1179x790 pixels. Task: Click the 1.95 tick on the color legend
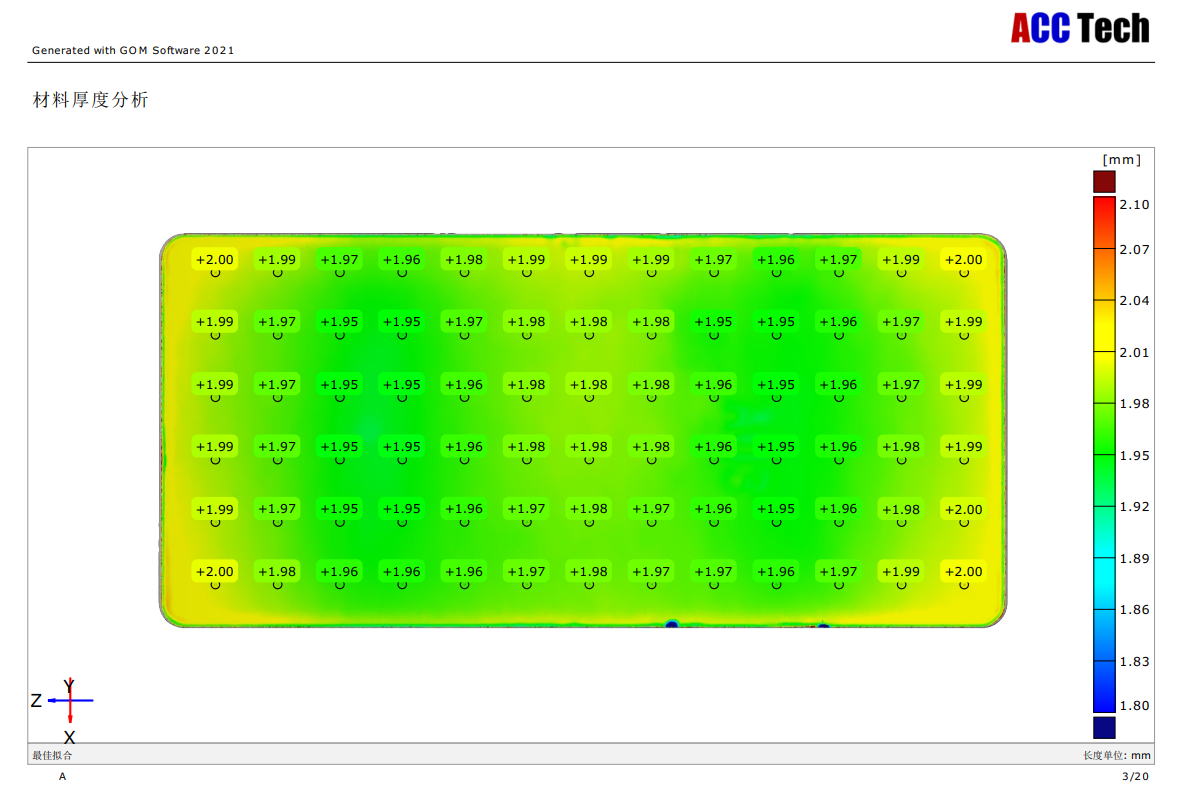[x=1134, y=455]
